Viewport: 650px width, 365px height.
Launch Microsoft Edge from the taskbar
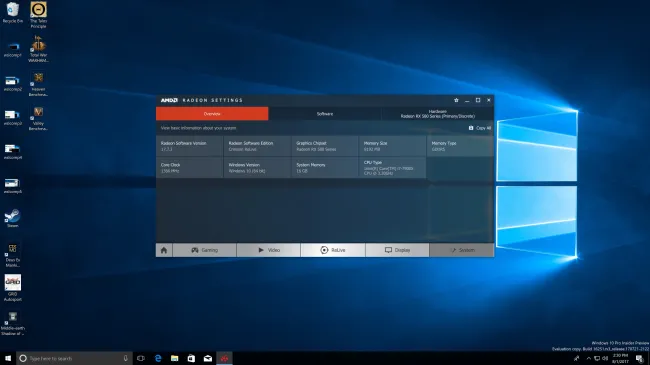click(x=158, y=358)
